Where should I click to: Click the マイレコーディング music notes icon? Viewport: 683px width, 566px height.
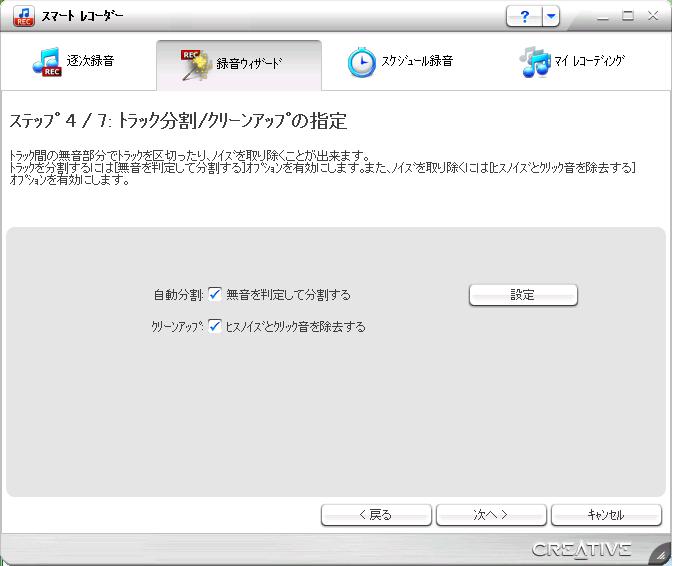(x=535, y=63)
